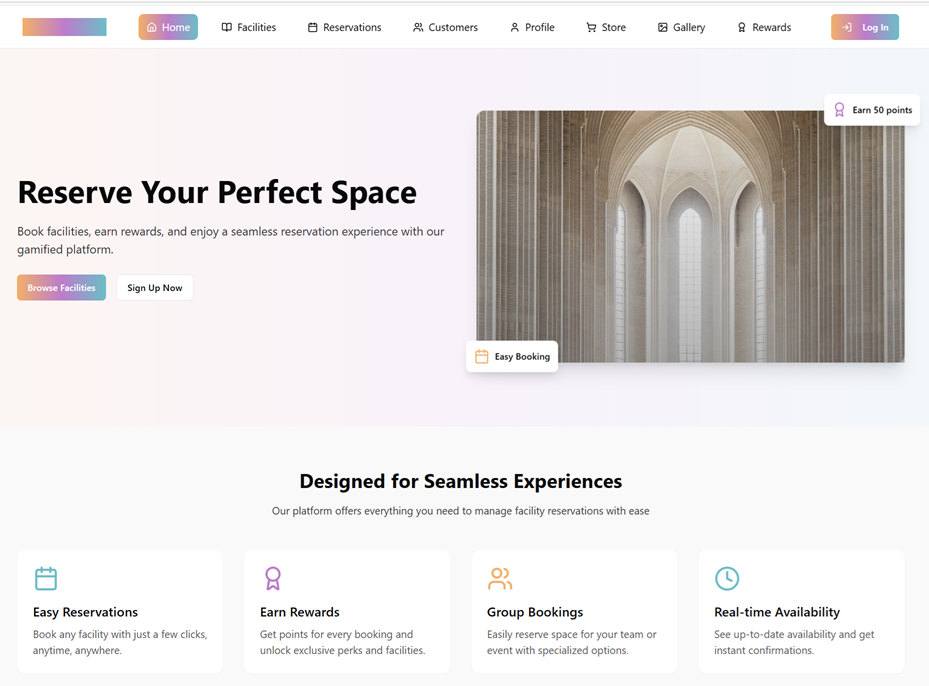The width and height of the screenshot is (929, 686).
Task: Click the ribbon icon in Earn 50 points badge
Action: pos(839,110)
